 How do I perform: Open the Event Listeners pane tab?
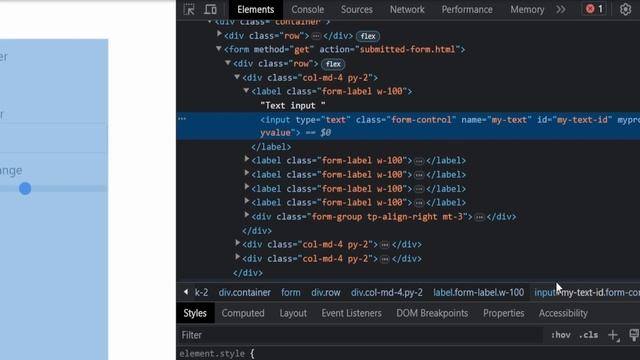pos(351,313)
